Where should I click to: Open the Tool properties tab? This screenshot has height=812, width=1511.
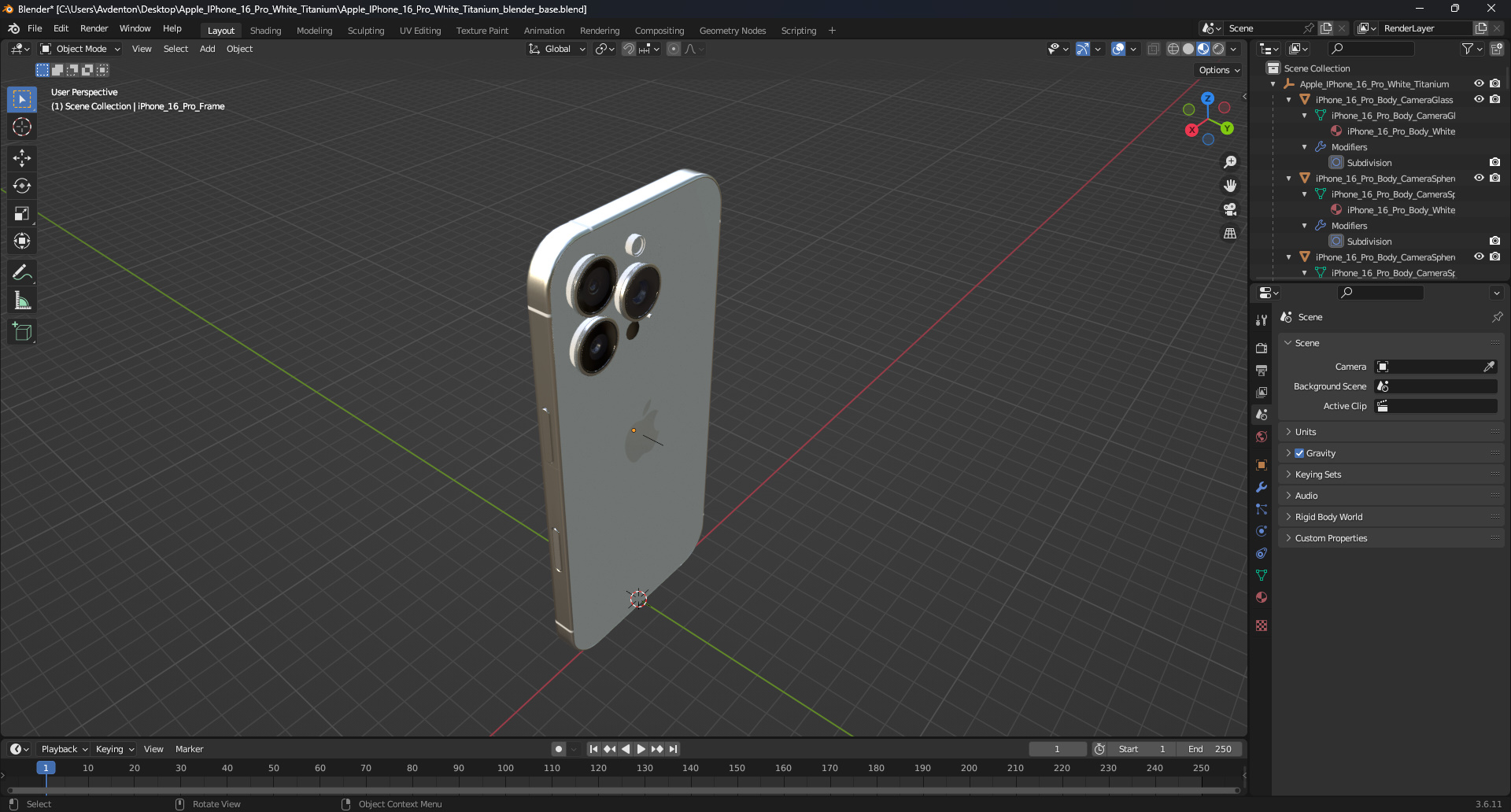click(1262, 320)
